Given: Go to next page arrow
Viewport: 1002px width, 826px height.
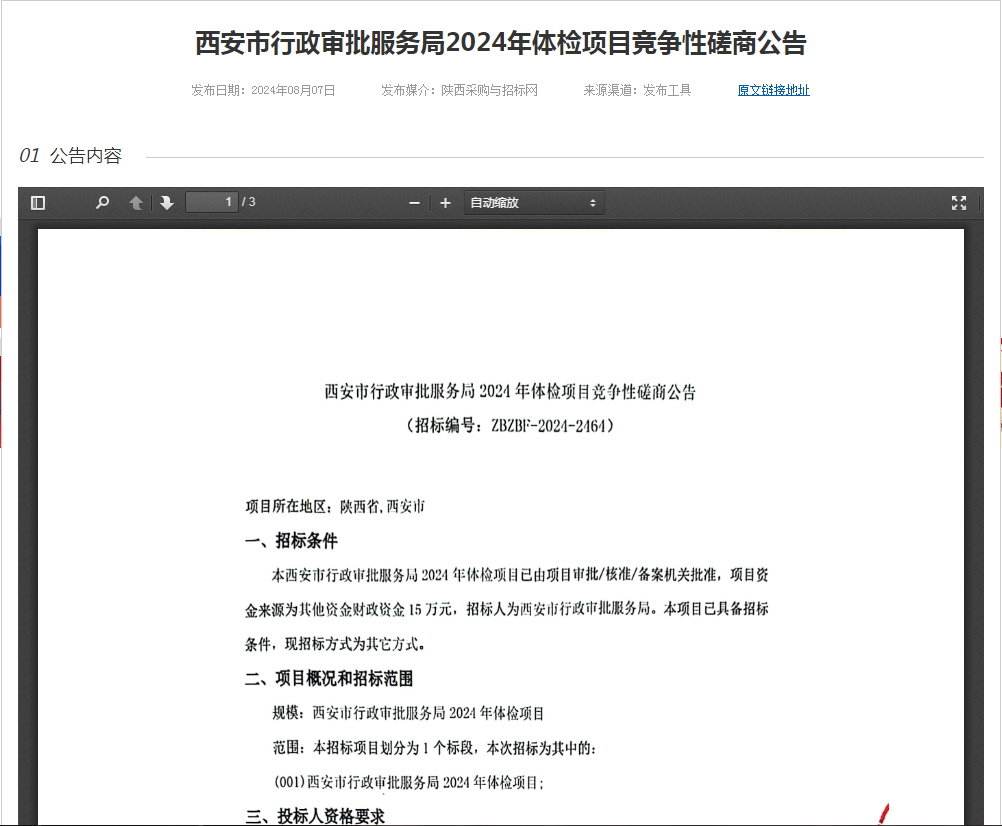Looking at the screenshot, I should 167,203.
